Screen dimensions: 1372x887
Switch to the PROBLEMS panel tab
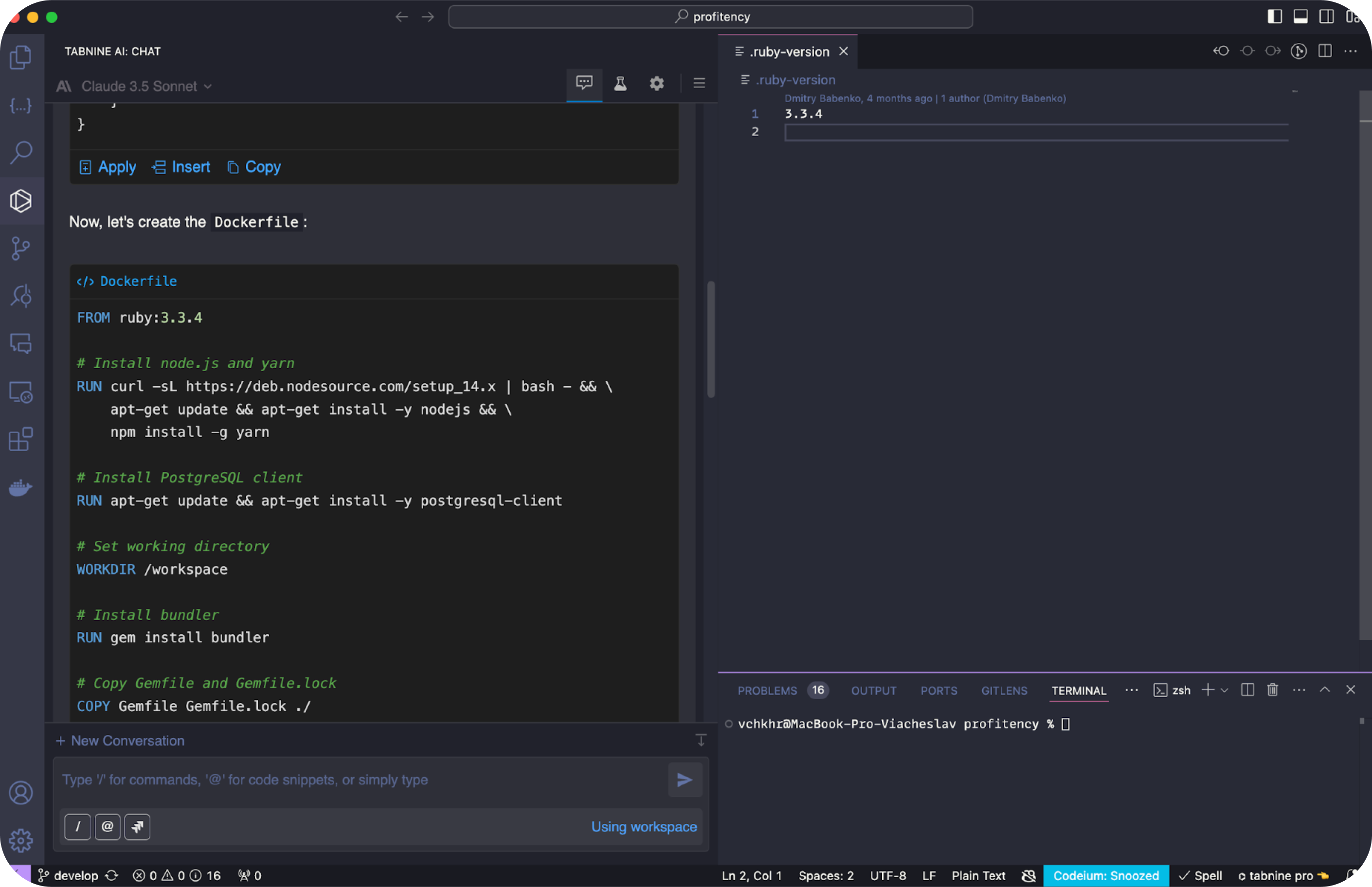click(x=767, y=691)
